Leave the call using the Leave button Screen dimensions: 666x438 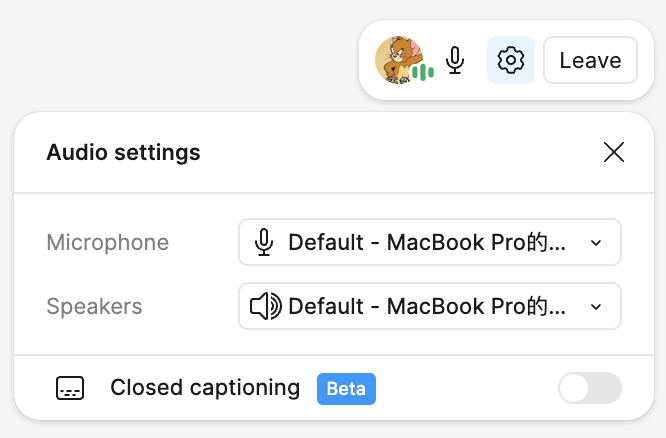[x=590, y=60]
